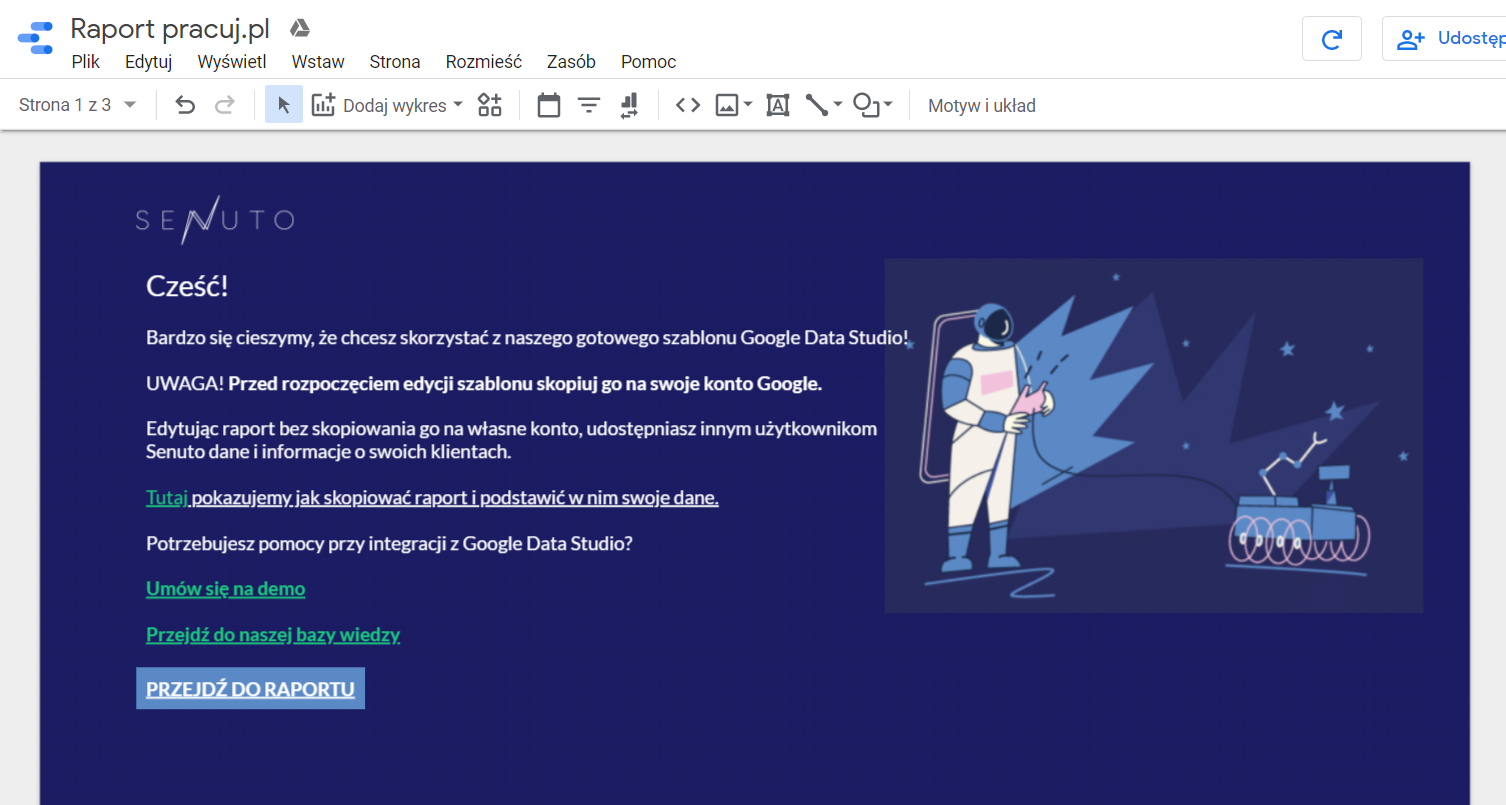Click the community visualizations icon
Image resolution: width=1506 pixels, height=805 pixels.
tap(489, 105)
